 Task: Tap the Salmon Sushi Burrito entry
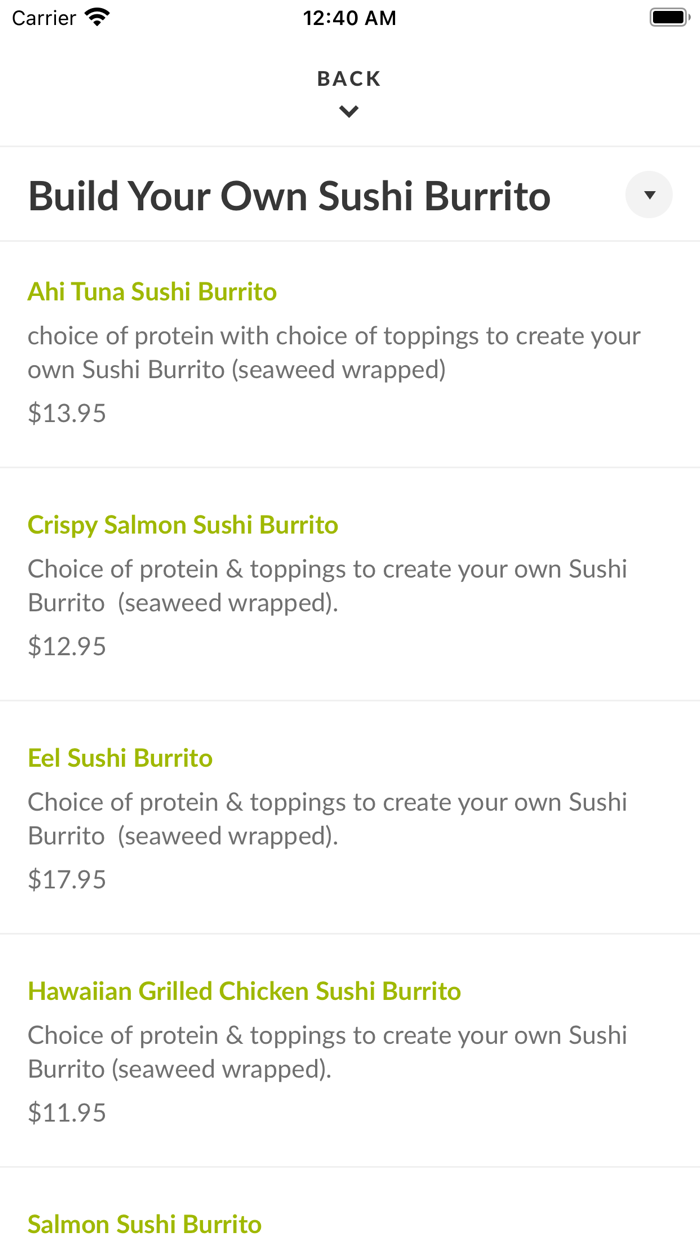(x=144, y=1224)
